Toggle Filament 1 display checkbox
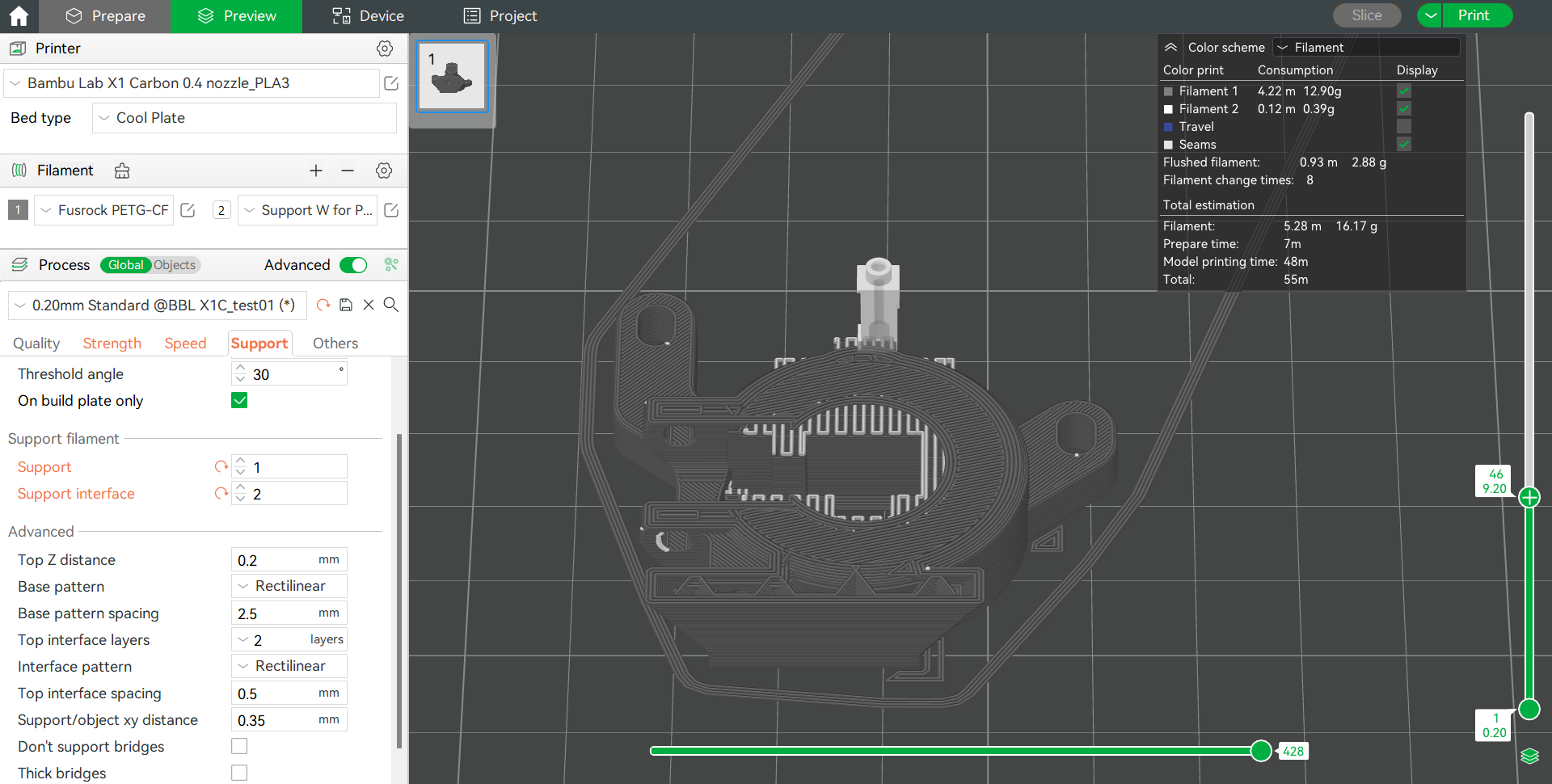Image resolution: width=1552 pixels, height=784 pixels. [1404, 91]
